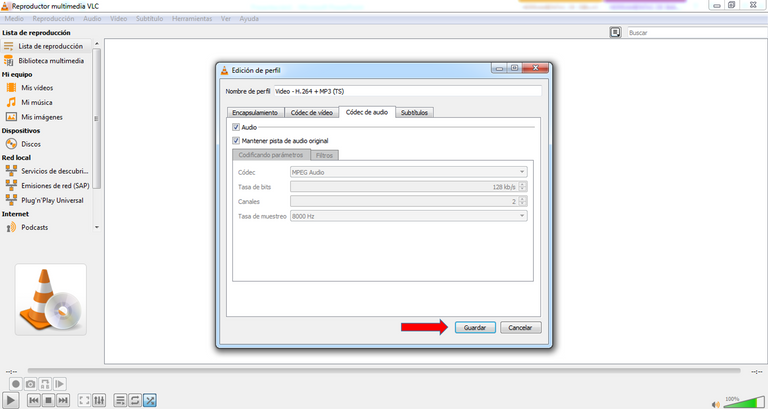Click the volume slider at 100%

[x=744, y=402]
